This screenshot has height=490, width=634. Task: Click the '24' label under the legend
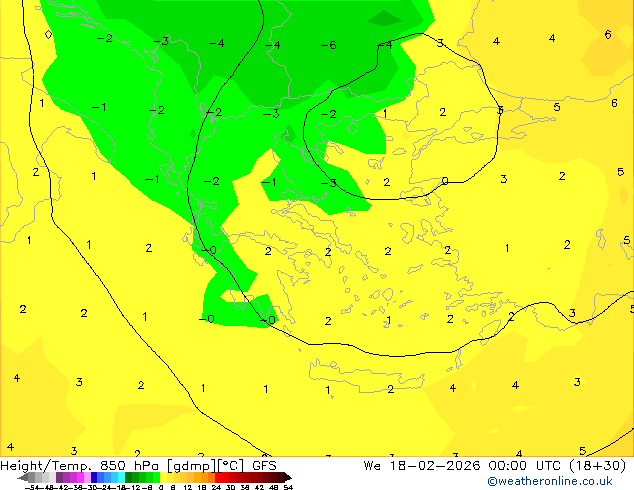point(216,488)
